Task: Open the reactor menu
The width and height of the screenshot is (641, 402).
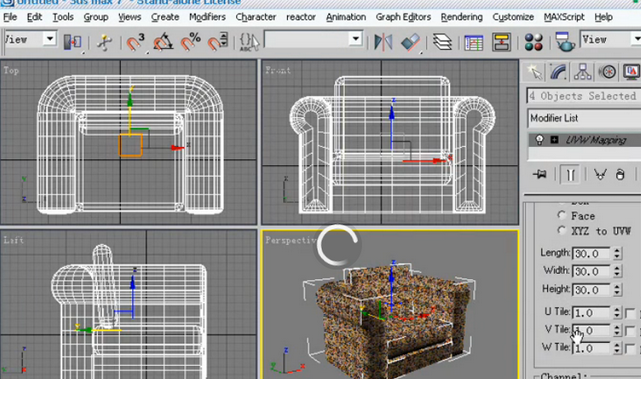Action: point(301,17)
